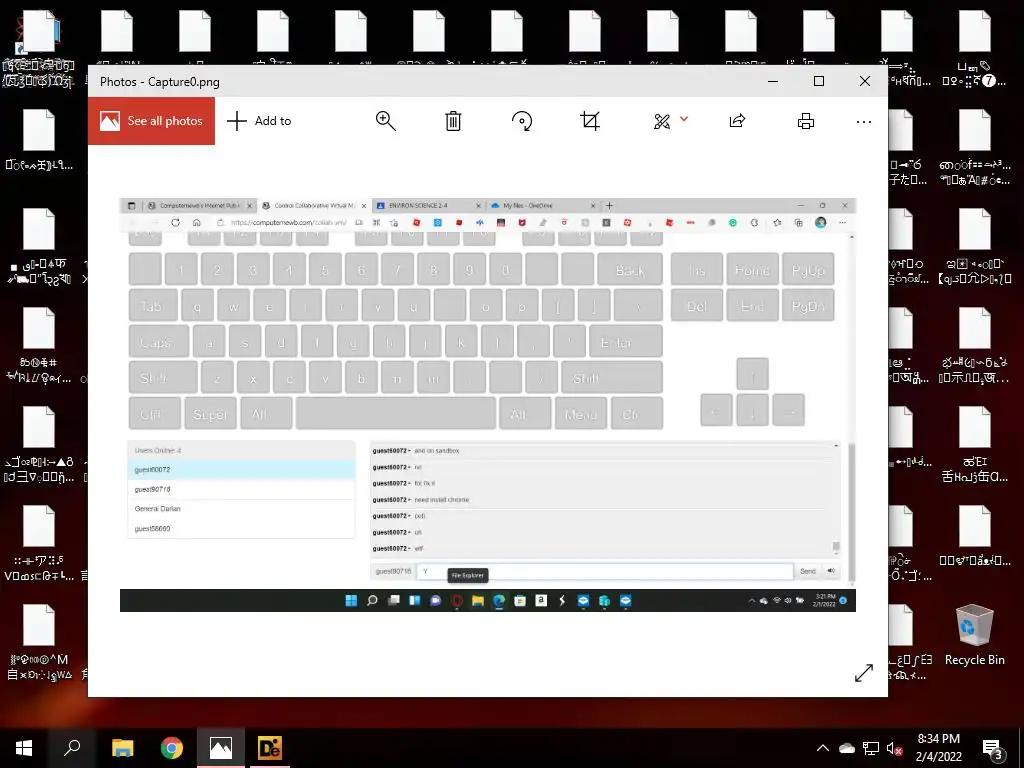Click the Photos app taskbar icon
This screenshot has height=768, width=1024.
pos(221,748)
